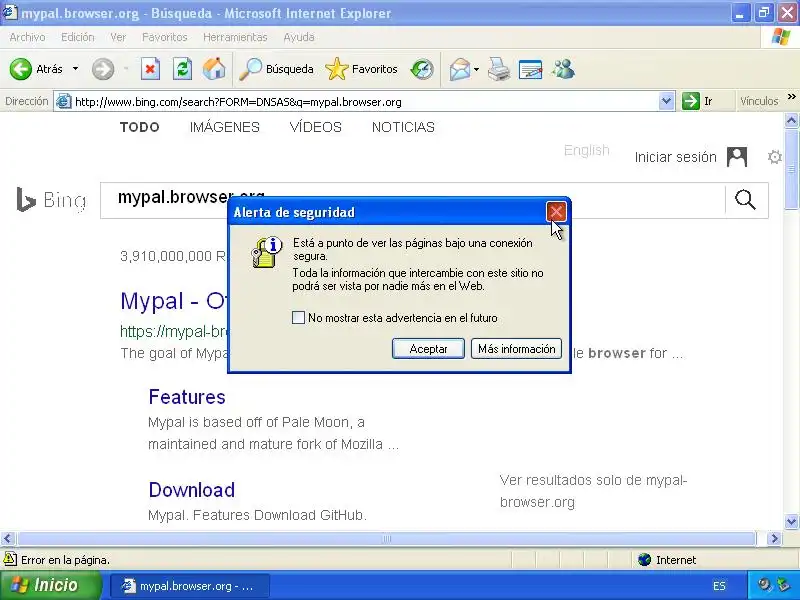
Task: Click the vertical scrollbar up arrow
Action: [x=791, y=120]
